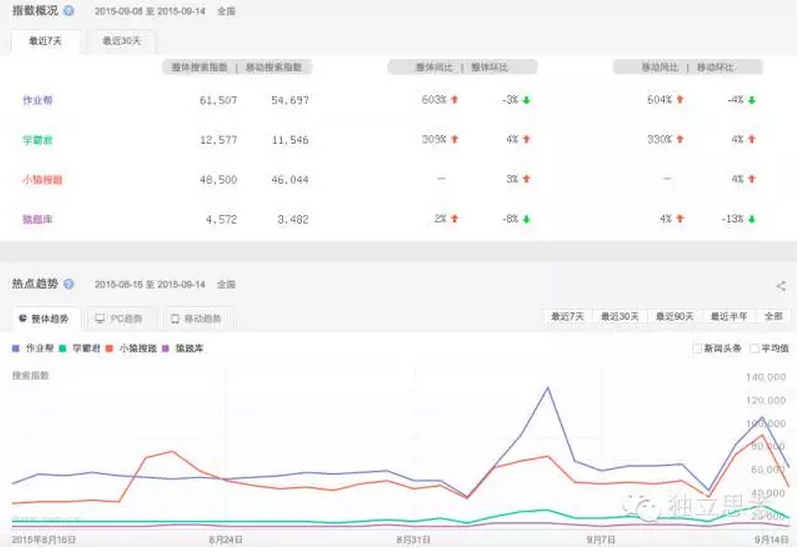Click the 作业帮 peak on the chart
Viewport: 800px width, 556px height.
[x=547, y=388]
